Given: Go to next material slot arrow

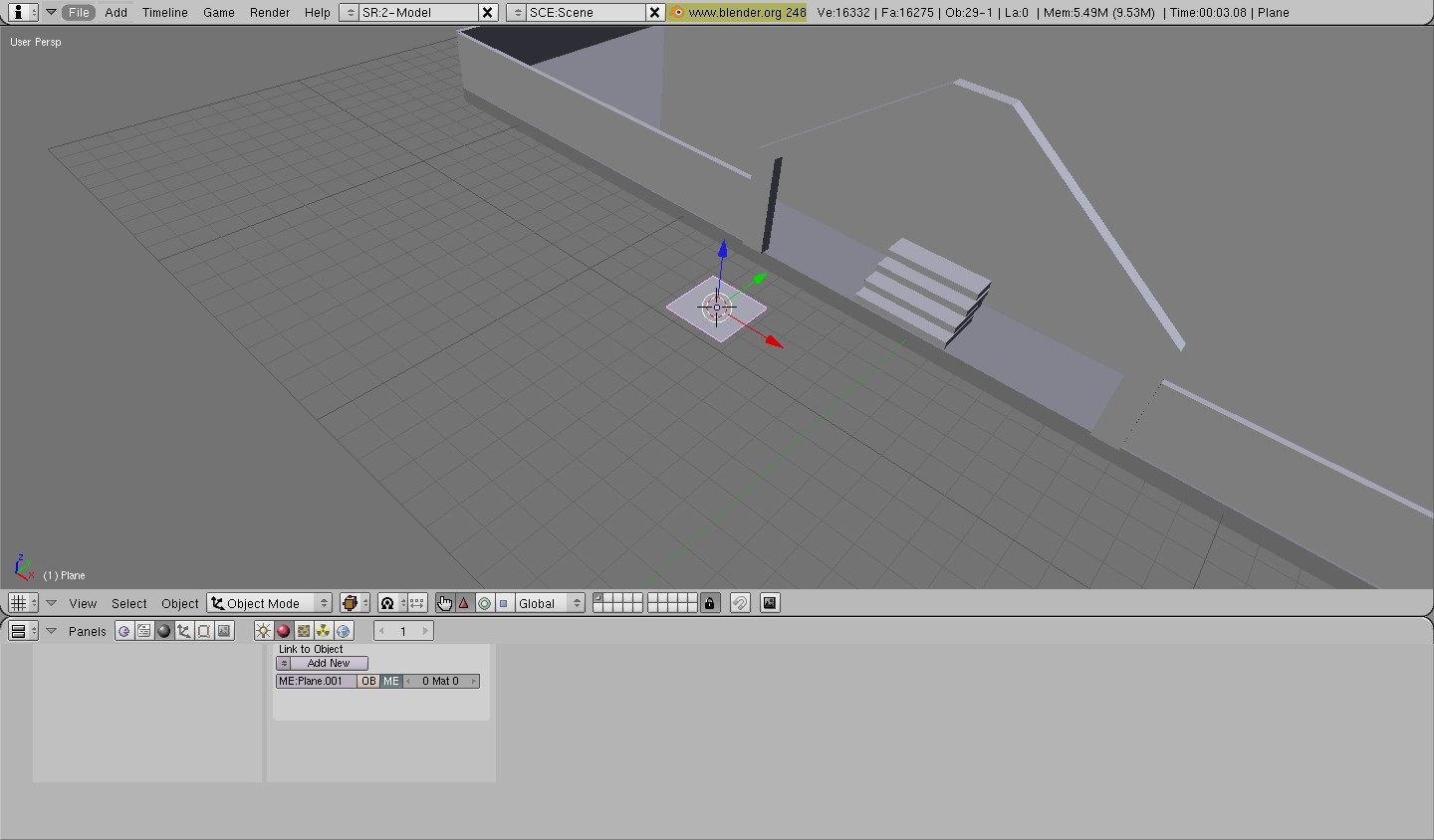Looking at the screenshot, I should (474, 682).
